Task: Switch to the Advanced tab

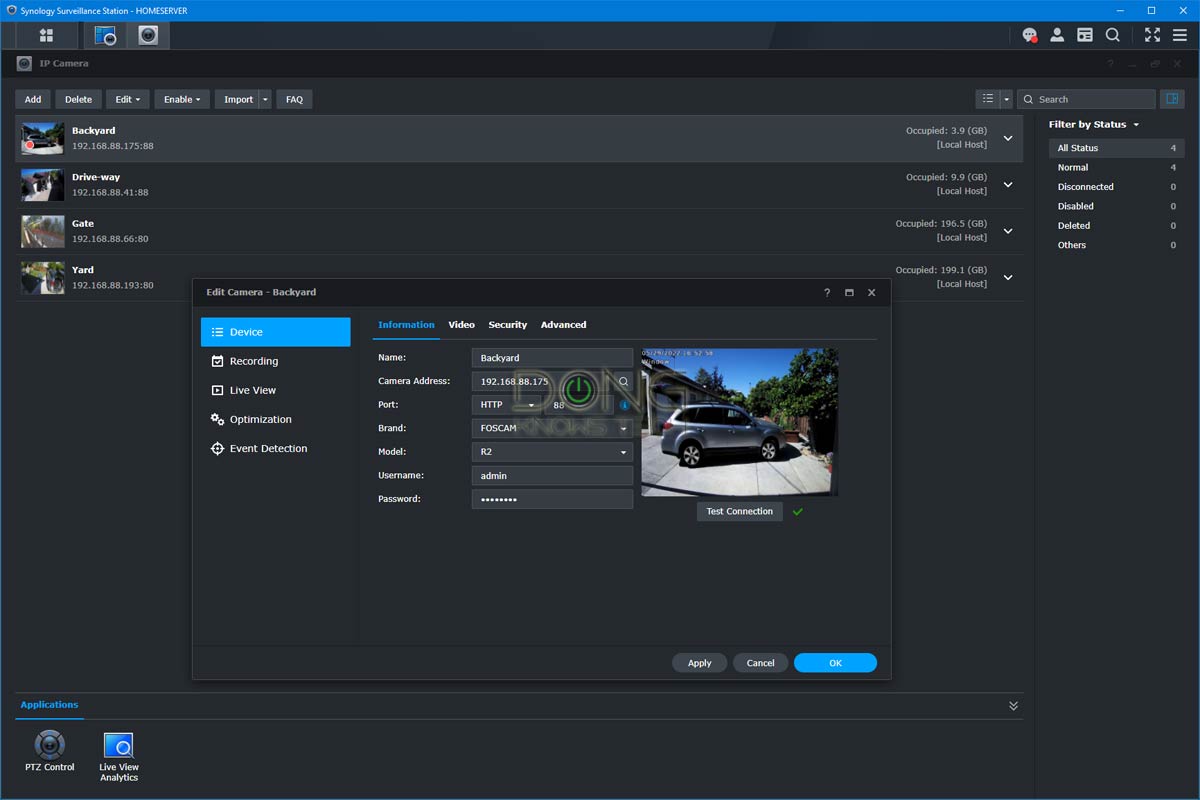Action: tap(563, 325)
